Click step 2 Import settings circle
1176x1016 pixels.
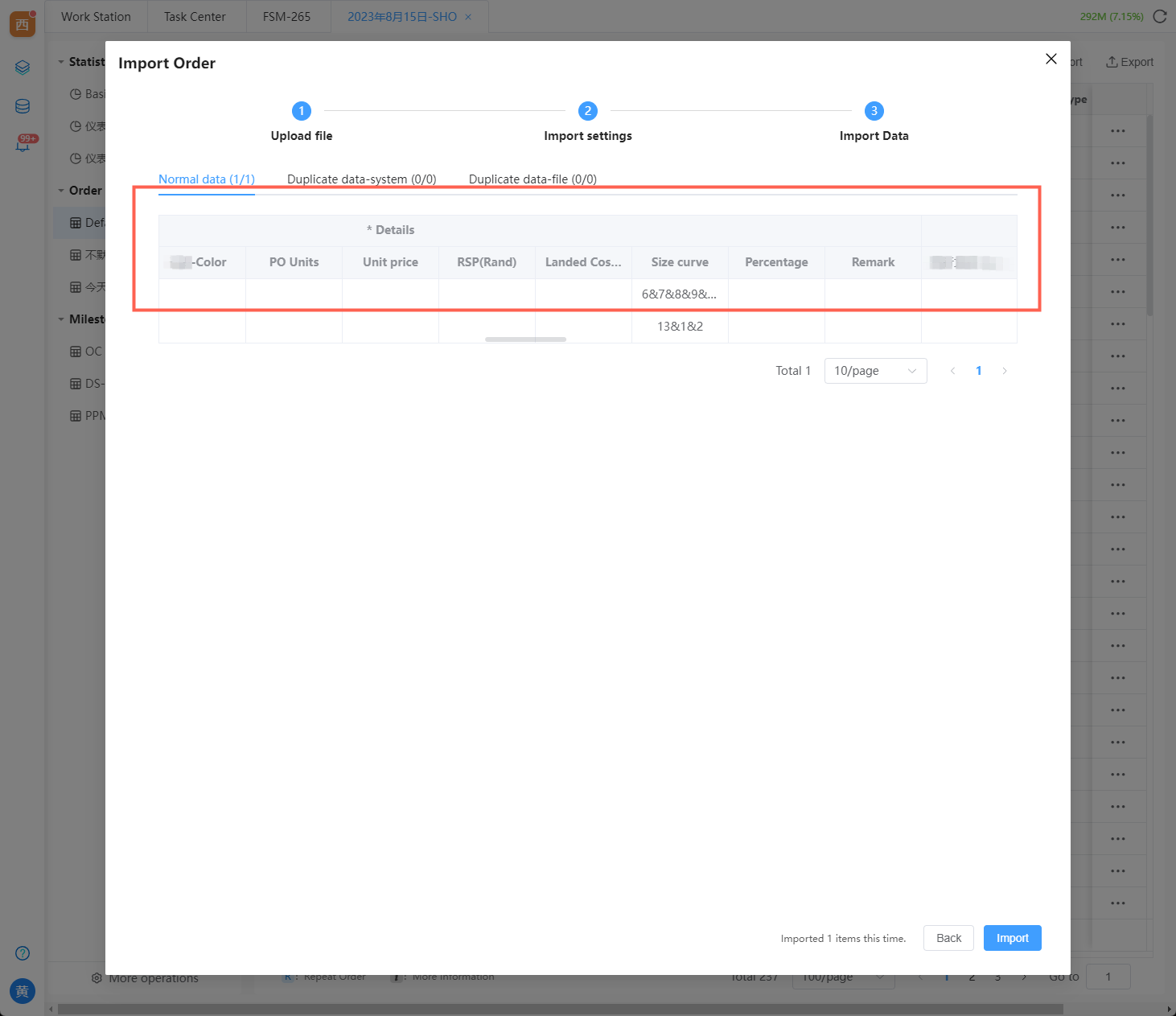click(x=588, y=111)
